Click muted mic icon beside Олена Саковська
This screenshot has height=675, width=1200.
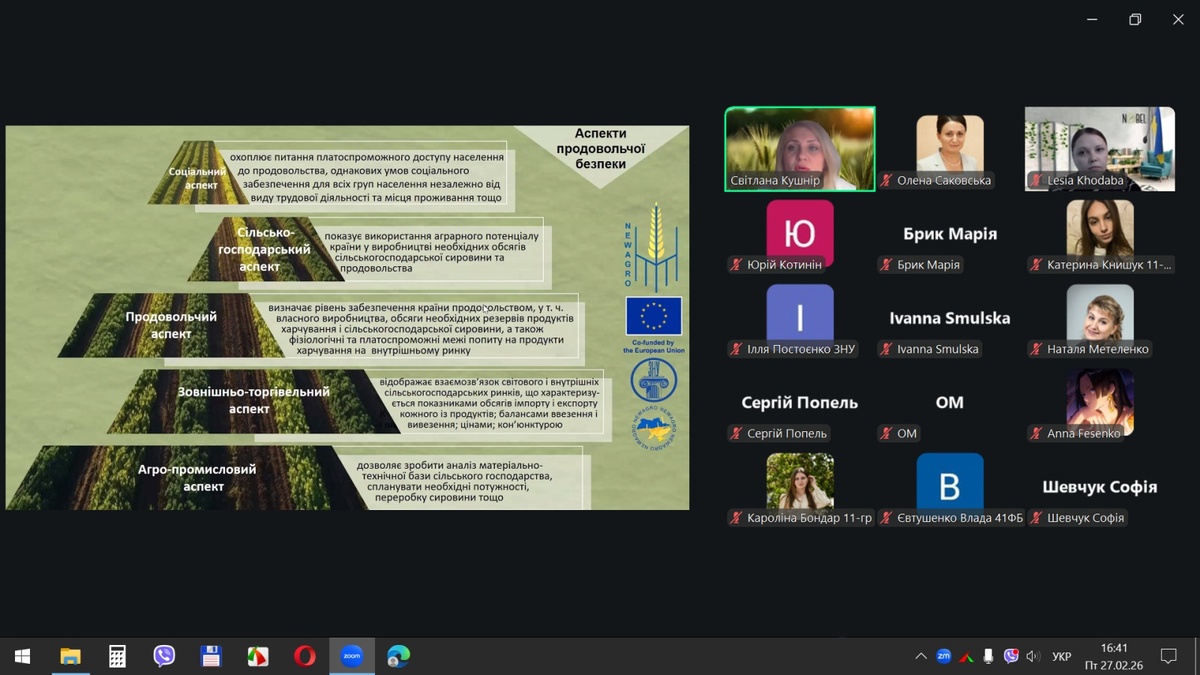[886, 181]
